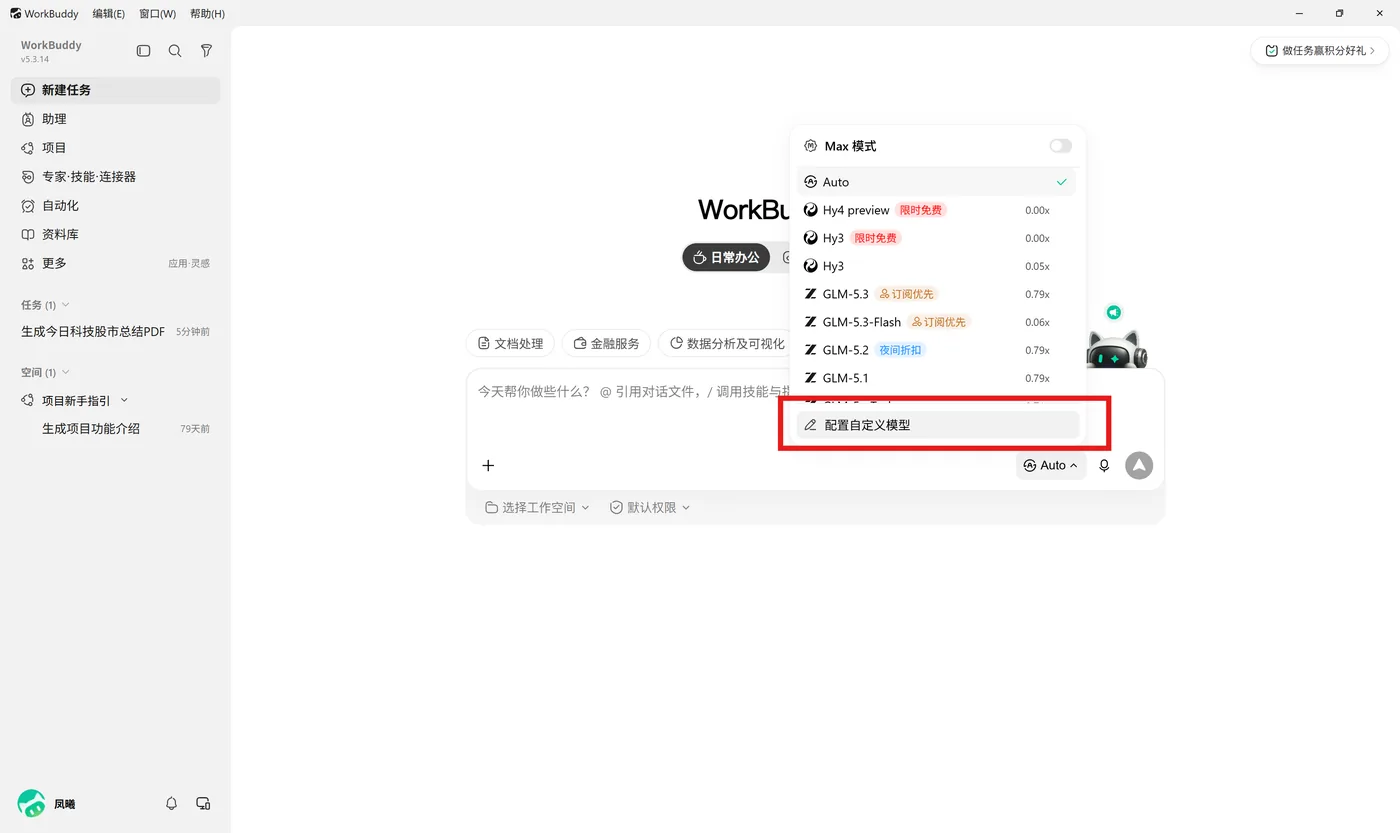Send the message with the arrow button

[x=1139, y=465]
